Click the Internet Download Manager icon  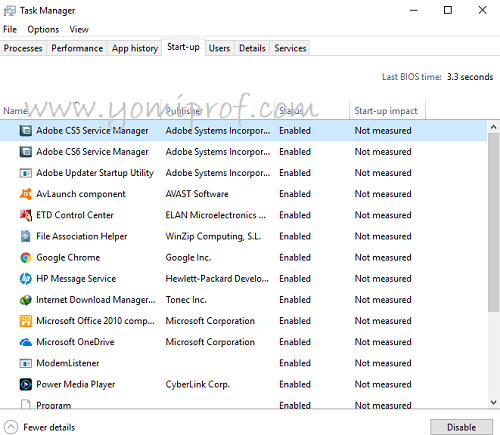click(26, 300)
